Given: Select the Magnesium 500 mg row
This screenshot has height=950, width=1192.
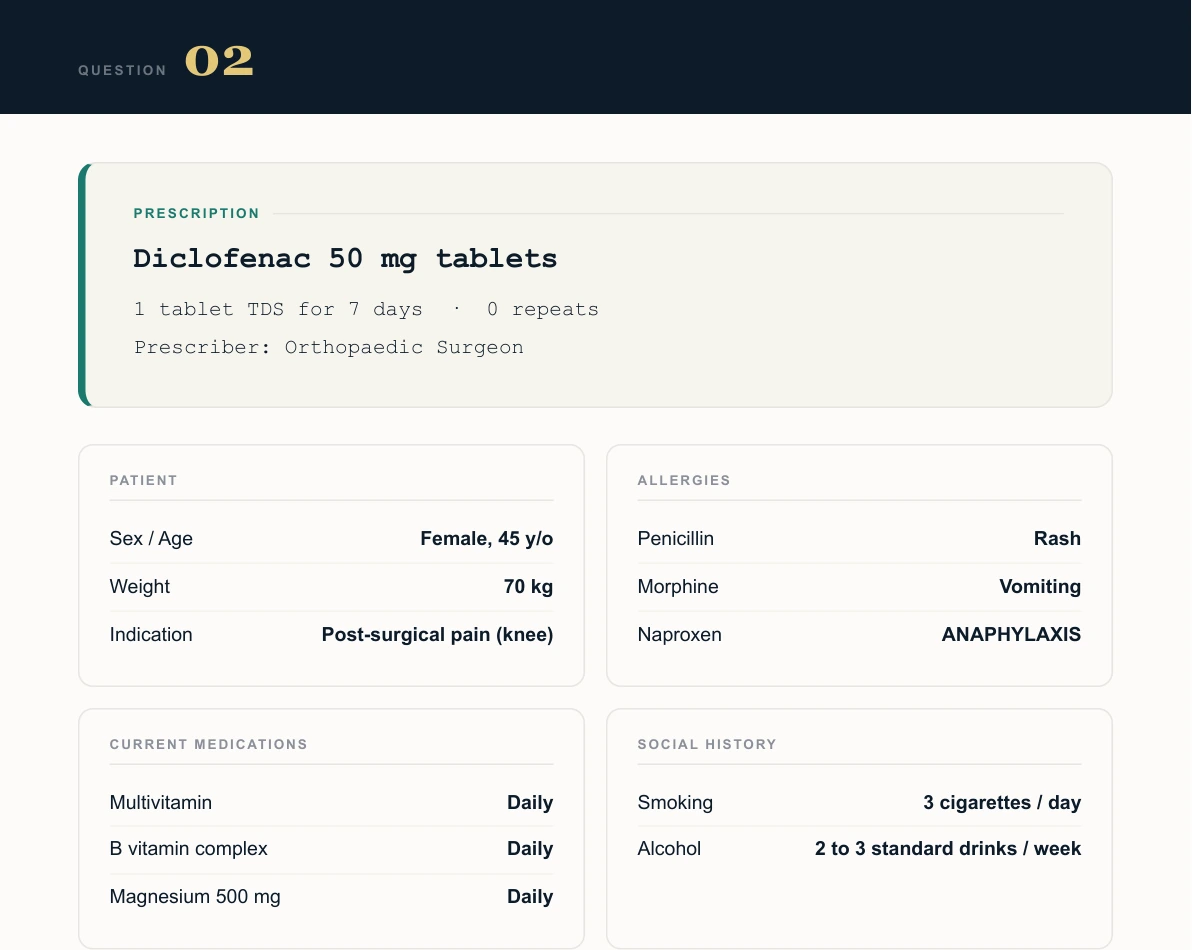Looking at the screenshot, I should click(x=331, y=897).
